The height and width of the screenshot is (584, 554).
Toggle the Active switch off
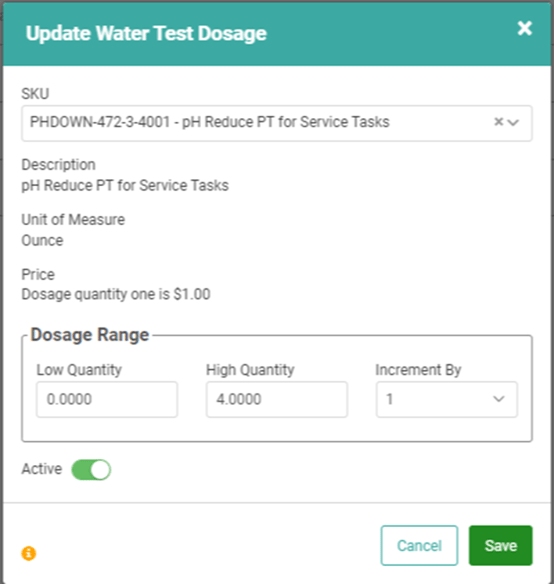pos(91,470)
